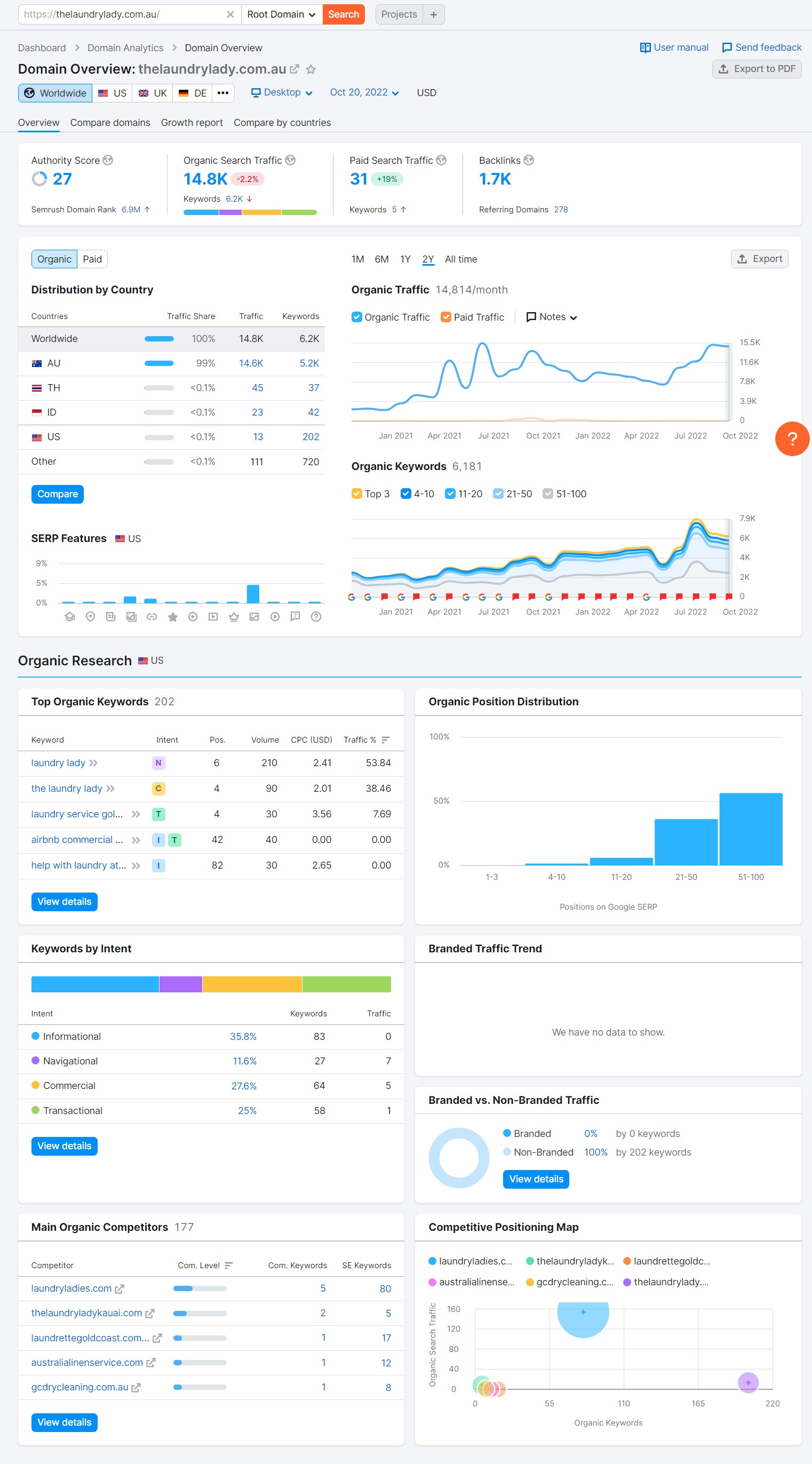The width and height of the screenshot is (812, 1464).
Task: Open laundryladies.com competitor link
Action: pos(71,1288)
